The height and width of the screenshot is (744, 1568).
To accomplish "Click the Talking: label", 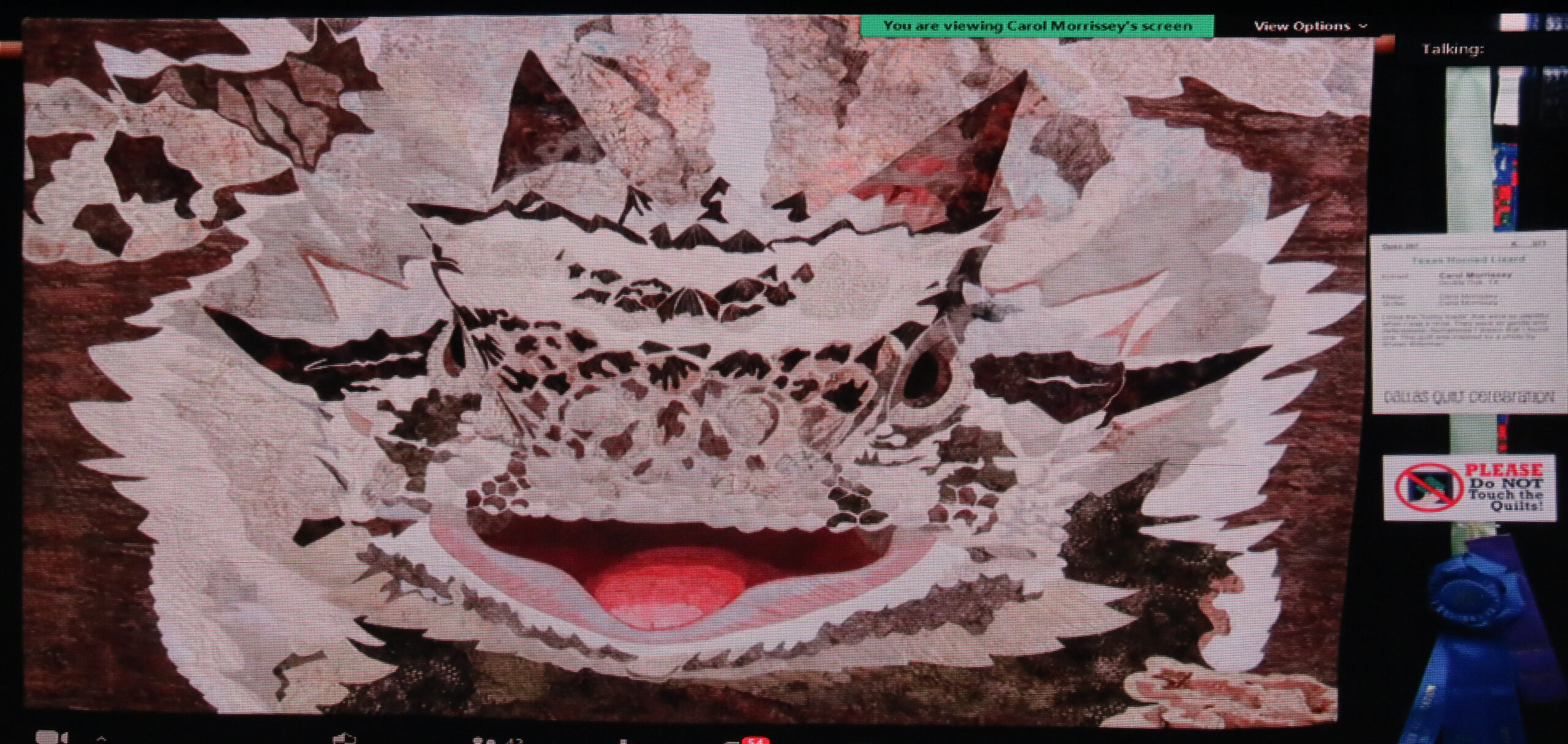I will coord(1452,50).
